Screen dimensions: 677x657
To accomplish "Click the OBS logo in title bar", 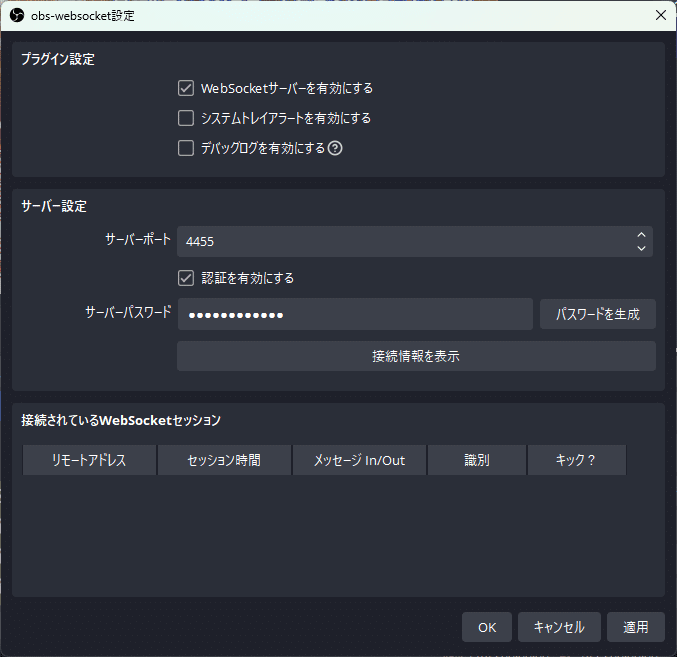I will tap(17, 16).
